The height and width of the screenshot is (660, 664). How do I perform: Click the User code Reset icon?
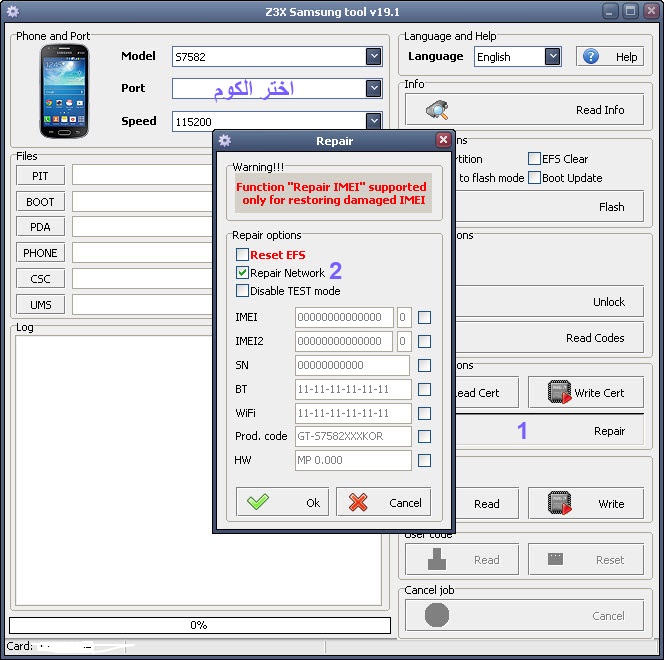click(x=555, y=559)
